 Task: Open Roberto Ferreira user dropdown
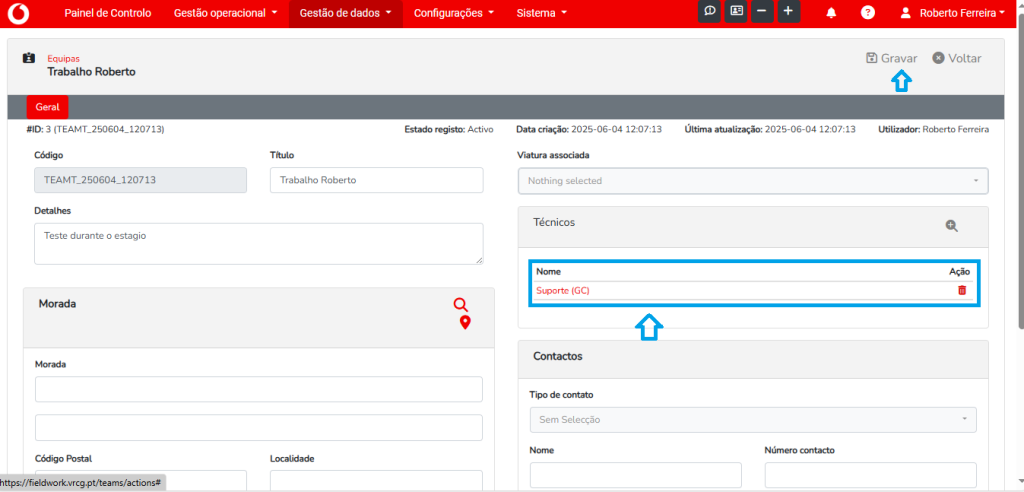(x=961, y=13)
